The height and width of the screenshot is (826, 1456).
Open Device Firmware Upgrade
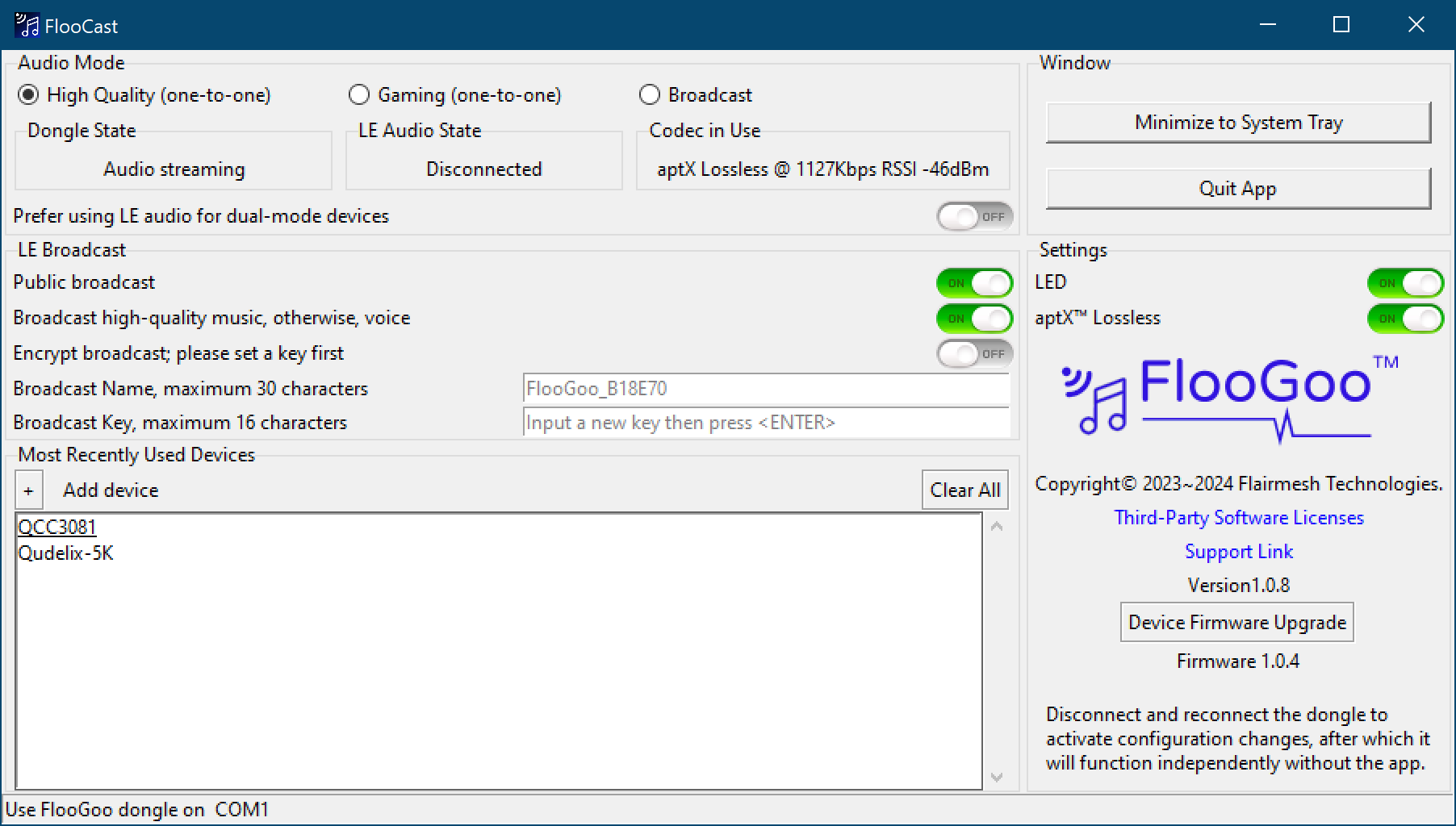pos(1236,623)
